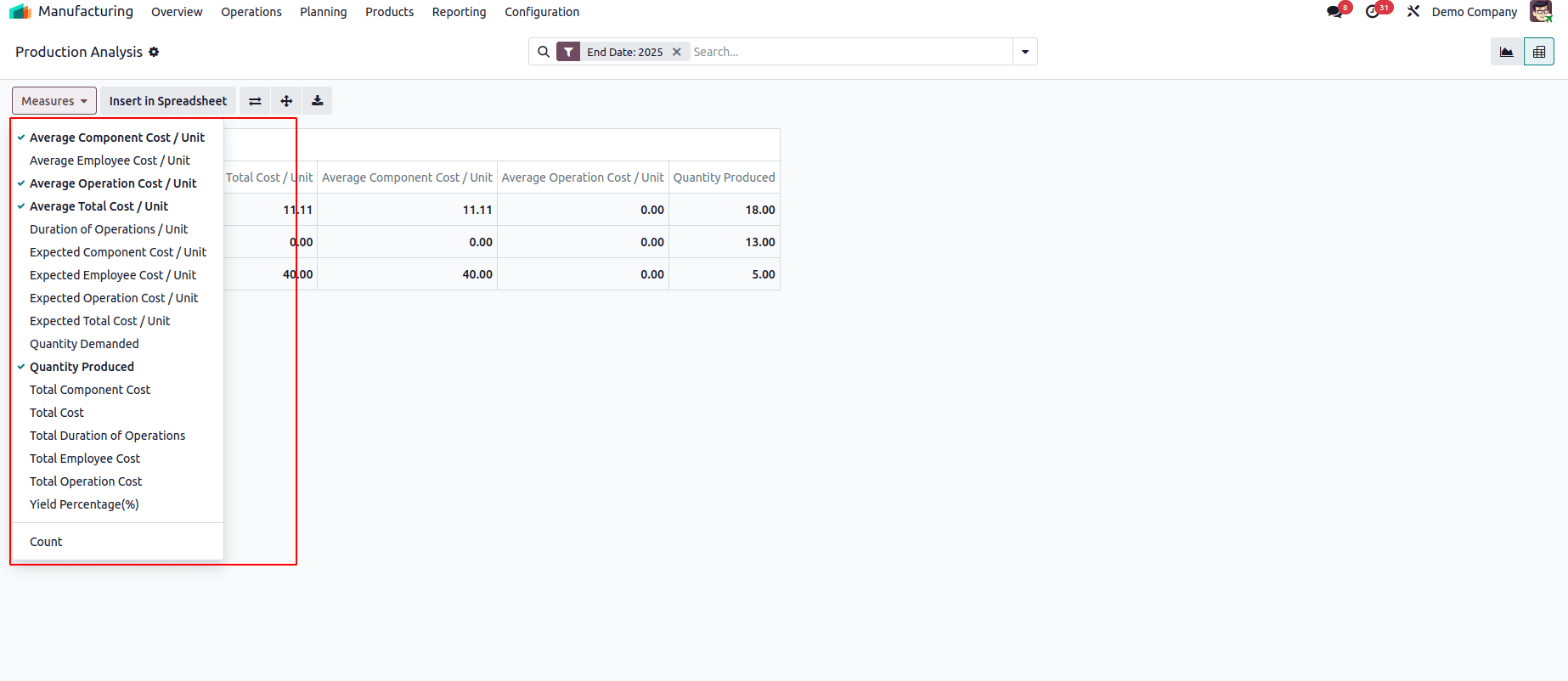Select Quantity Demanded measure
This screenshot has height=681, width=1568.
click(117, 344)
